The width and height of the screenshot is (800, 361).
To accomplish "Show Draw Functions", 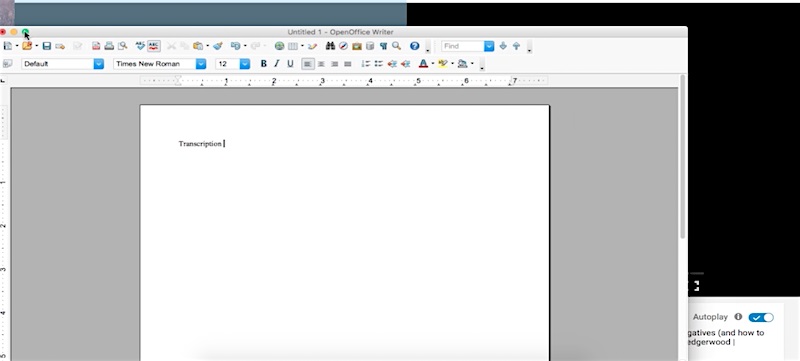I will pyautogui.click(x=312, y=46).
